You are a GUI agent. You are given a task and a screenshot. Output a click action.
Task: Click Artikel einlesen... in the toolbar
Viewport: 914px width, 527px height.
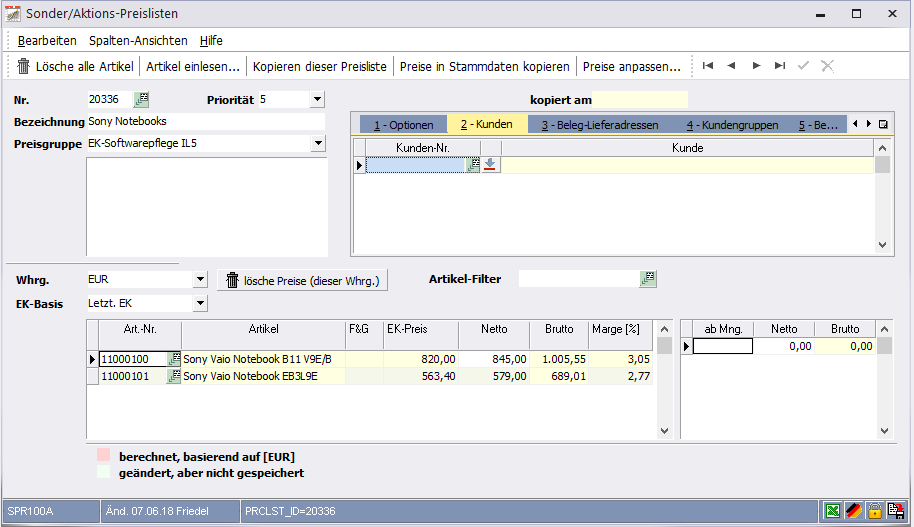click(x=193, y=66)
